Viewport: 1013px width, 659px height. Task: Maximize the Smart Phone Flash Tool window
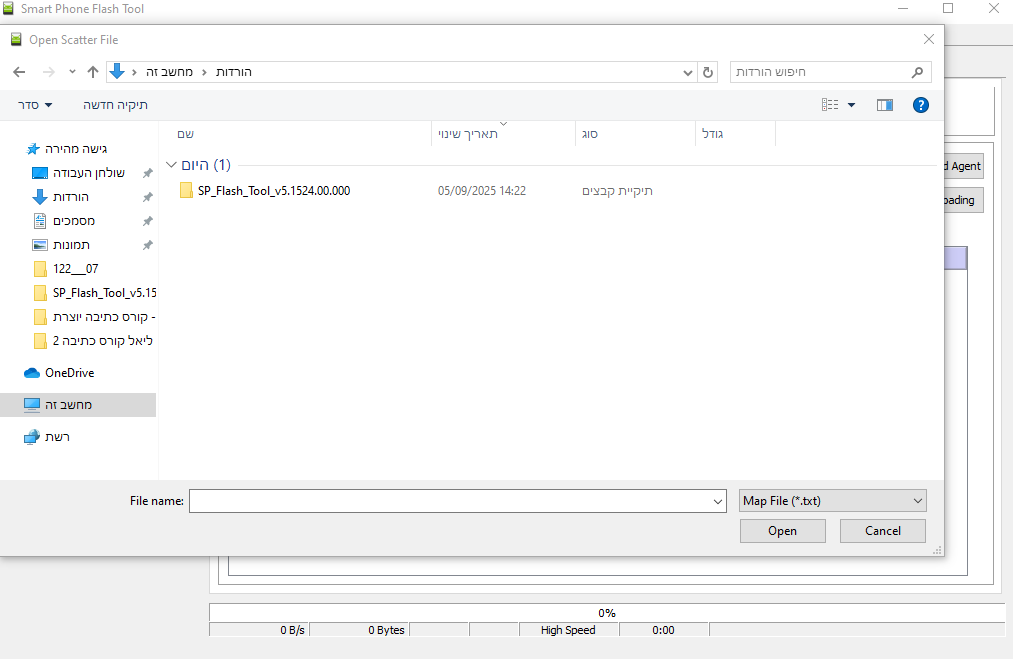tap(948, 8)
